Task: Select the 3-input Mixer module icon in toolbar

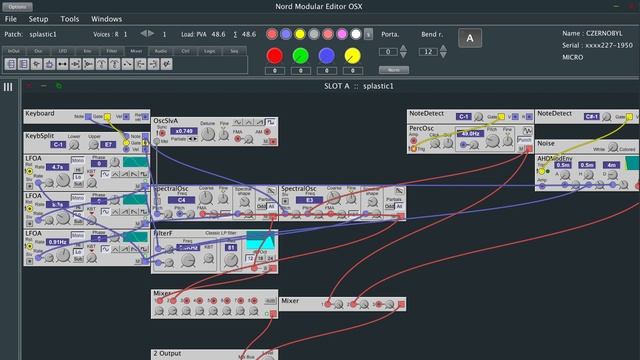Action: [x=11, y=64]
